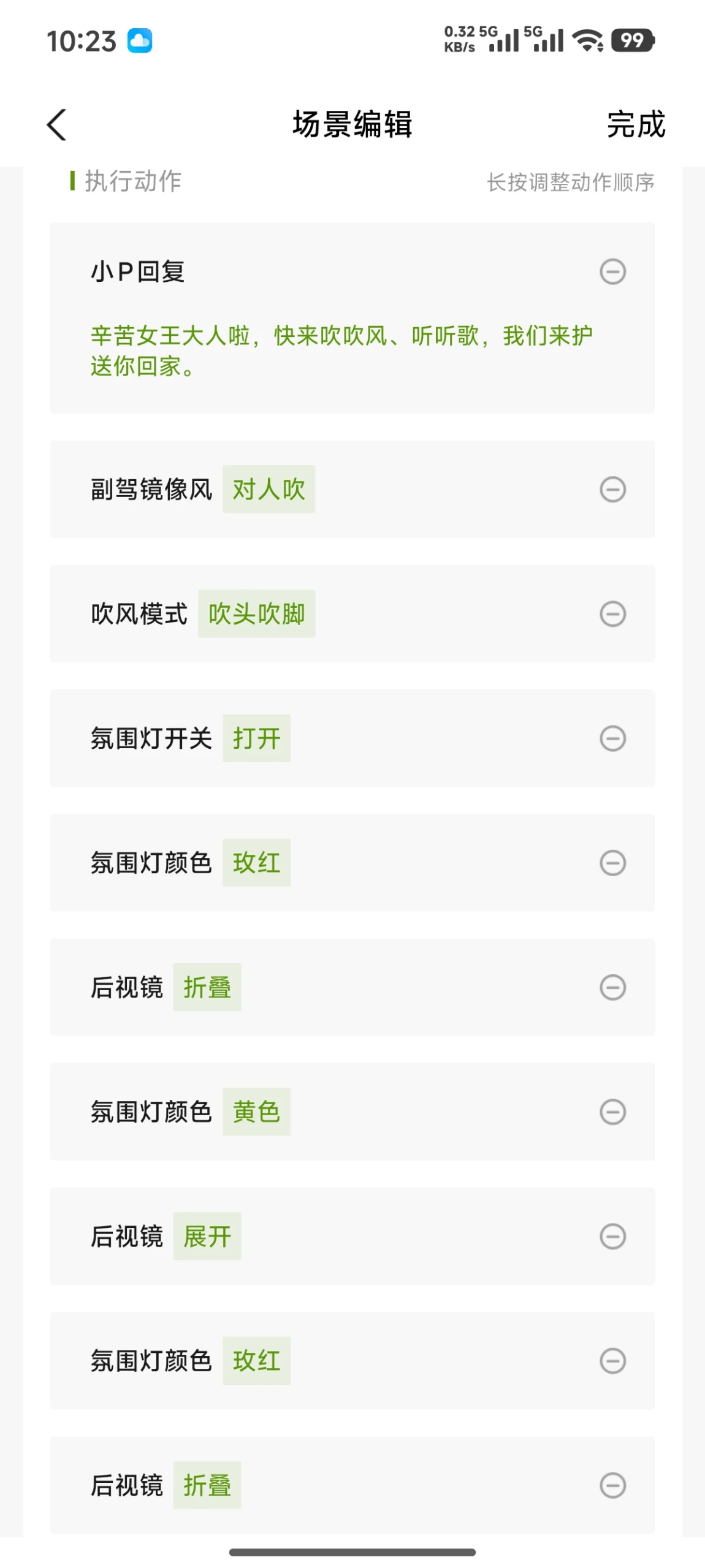Viewport: 705px width, 1568px height.
Task: Remove the 氛围灯颜色 黄色 action
Action: (612, 1111)
